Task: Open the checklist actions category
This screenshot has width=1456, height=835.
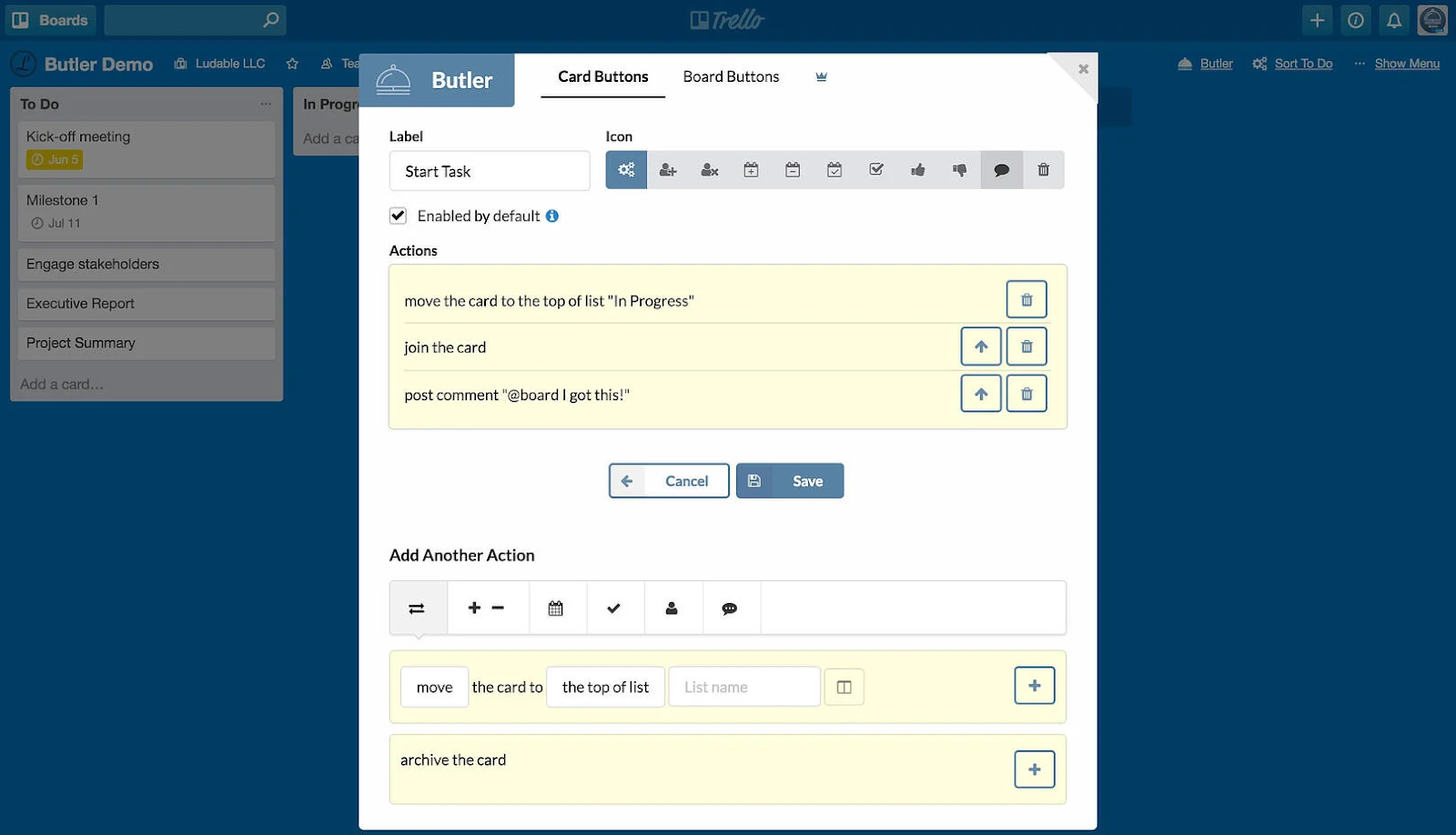Action: tap(615, 608)
